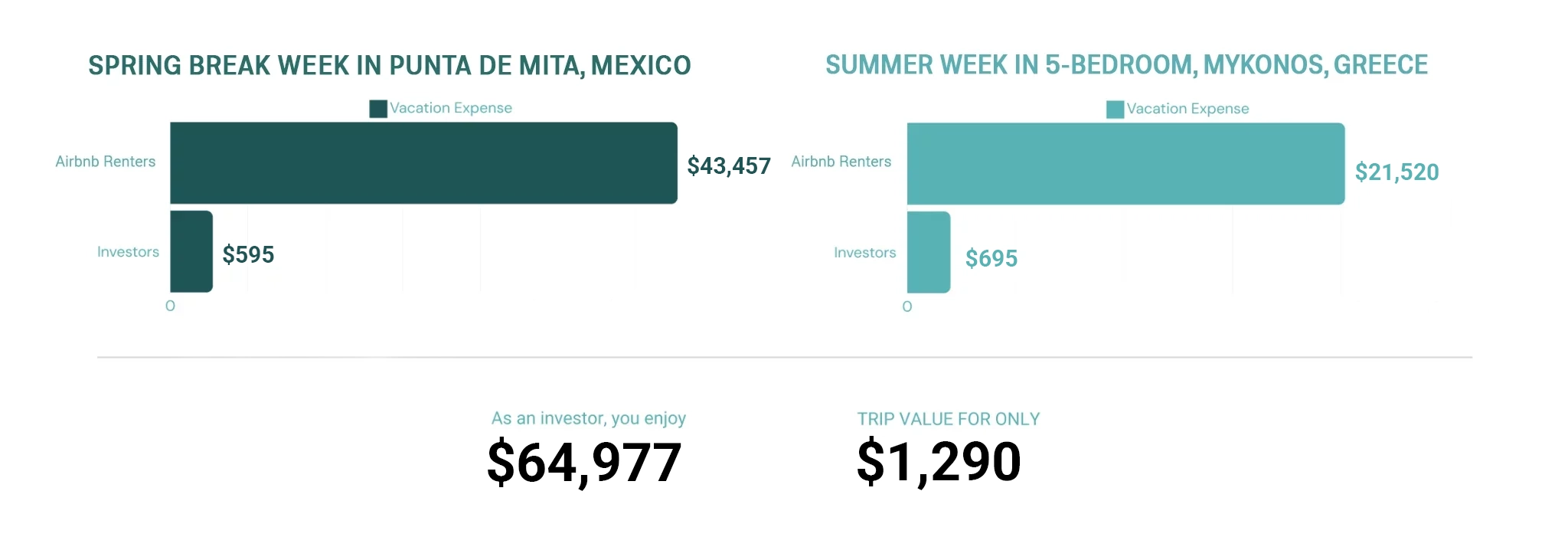Click the "TRIP VALUE FOR ONLY" caption
1568x550 pixels.
pyautogui.click(x=948, y=419)
